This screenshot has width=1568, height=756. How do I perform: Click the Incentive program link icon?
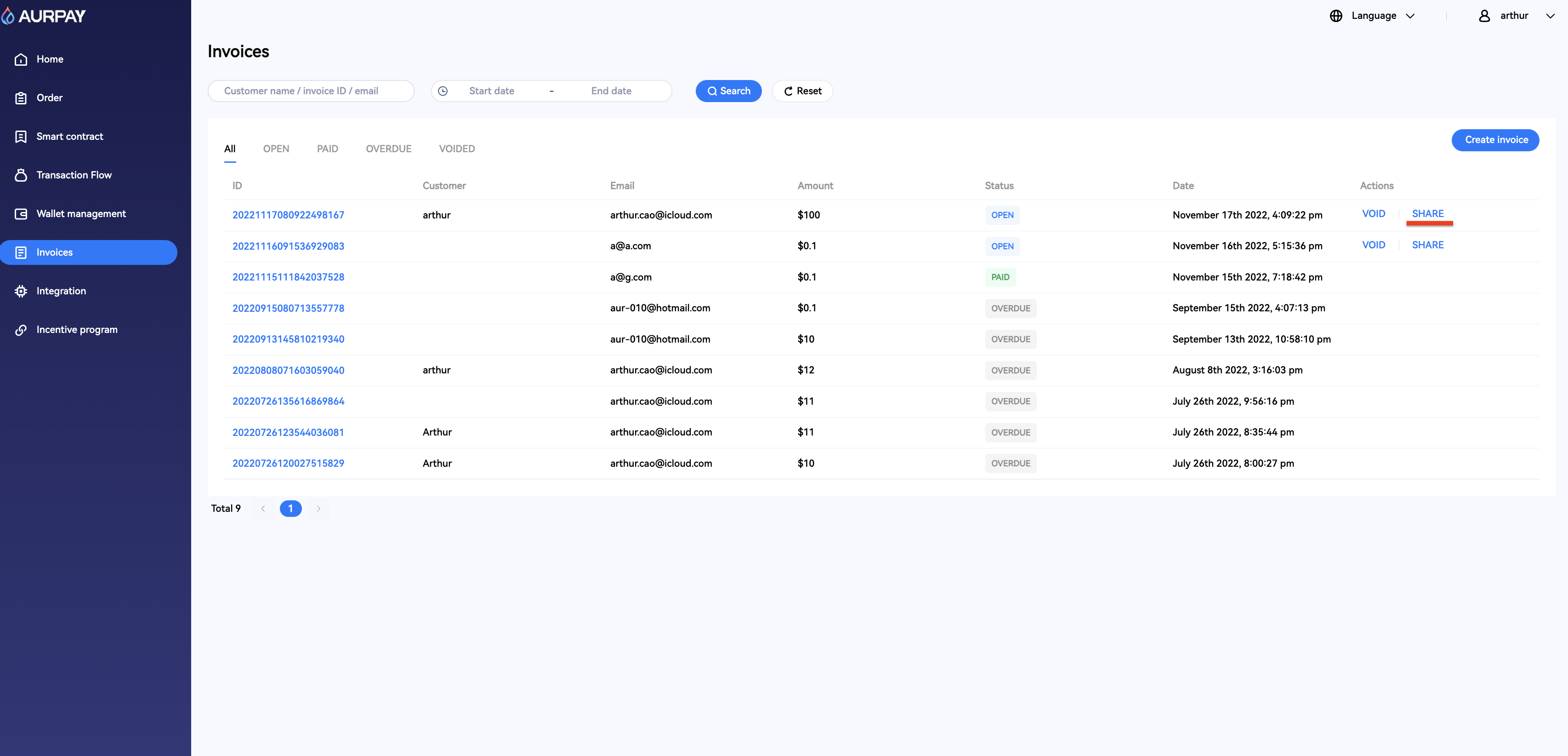21,330
